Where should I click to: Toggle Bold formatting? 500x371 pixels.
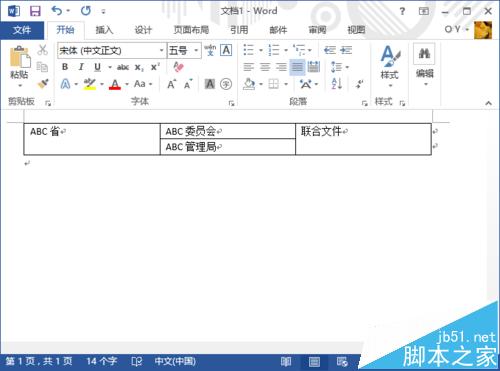(x=65, y=67)
